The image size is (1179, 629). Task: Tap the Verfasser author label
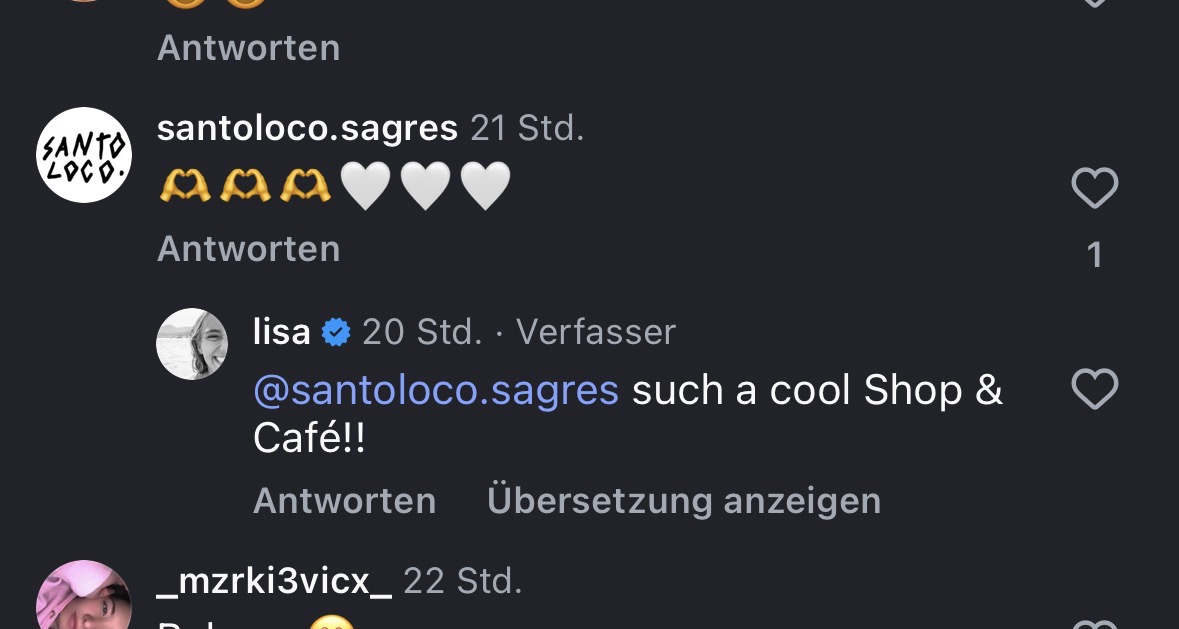tap(596, 332)
